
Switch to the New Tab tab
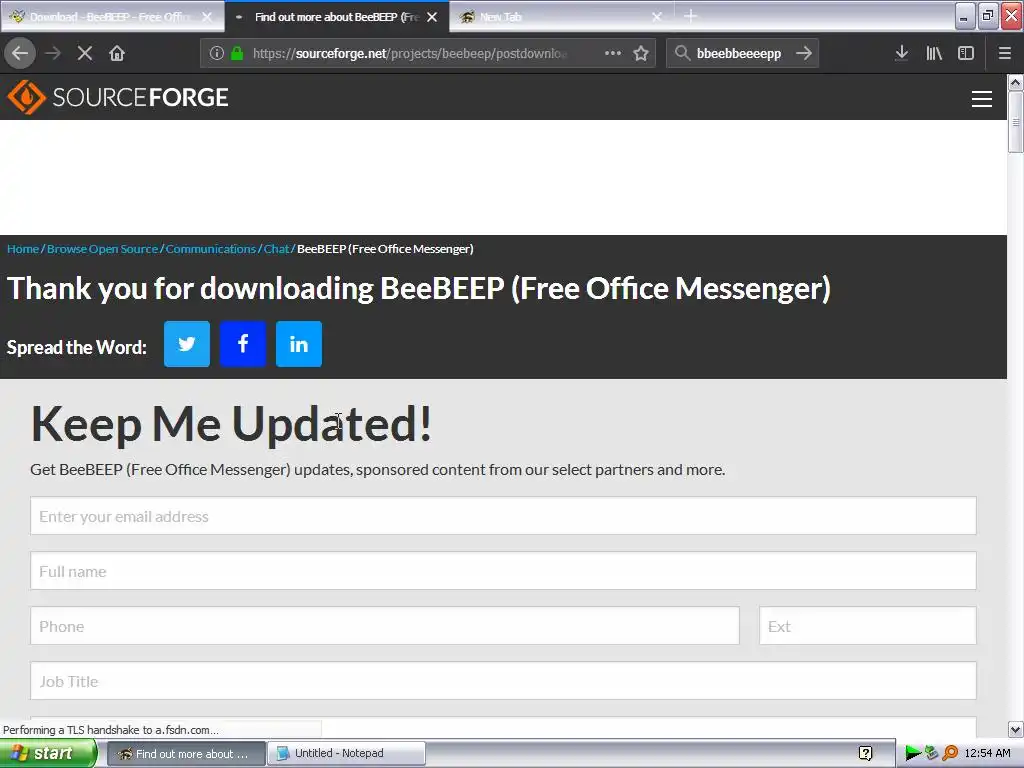pyautogui.click(x=555, y=17)
